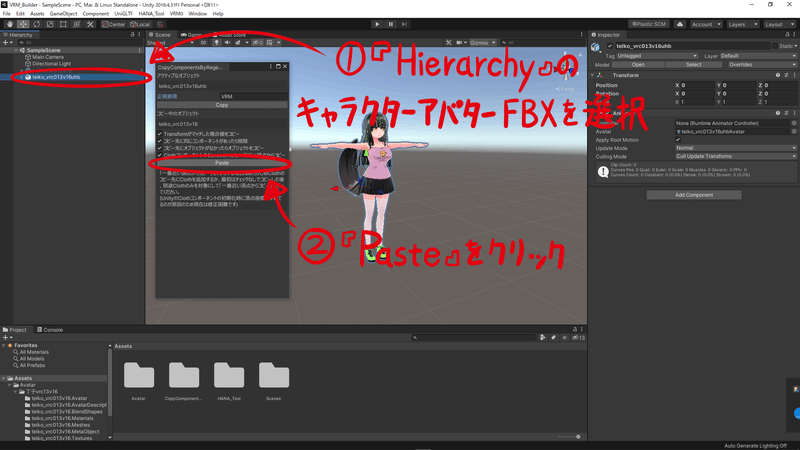800x450 pixels.
Task: Open the Scenes folder thumbnail
Action: coord(273,376)
